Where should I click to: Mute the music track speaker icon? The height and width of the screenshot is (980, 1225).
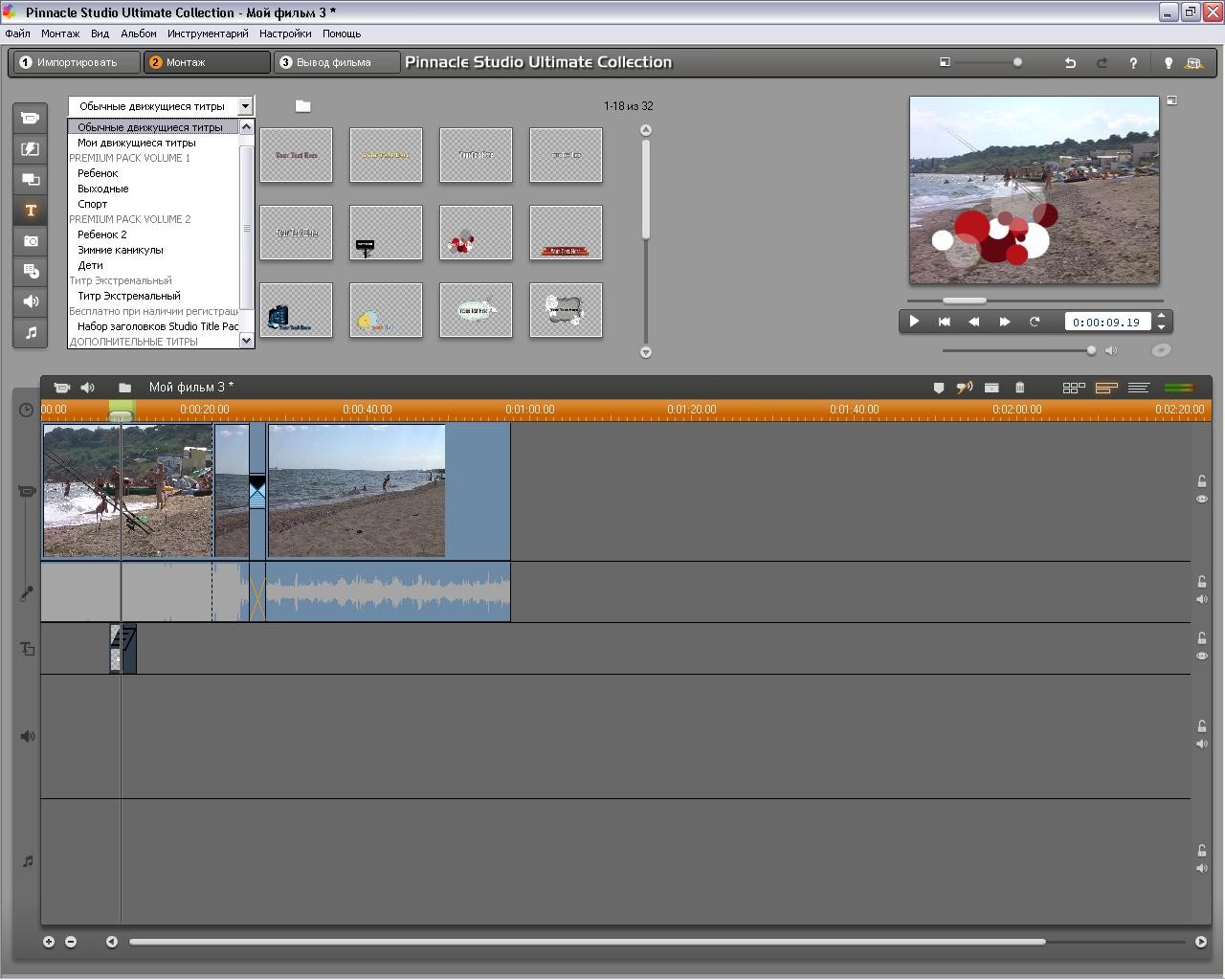coord(1202,869)
